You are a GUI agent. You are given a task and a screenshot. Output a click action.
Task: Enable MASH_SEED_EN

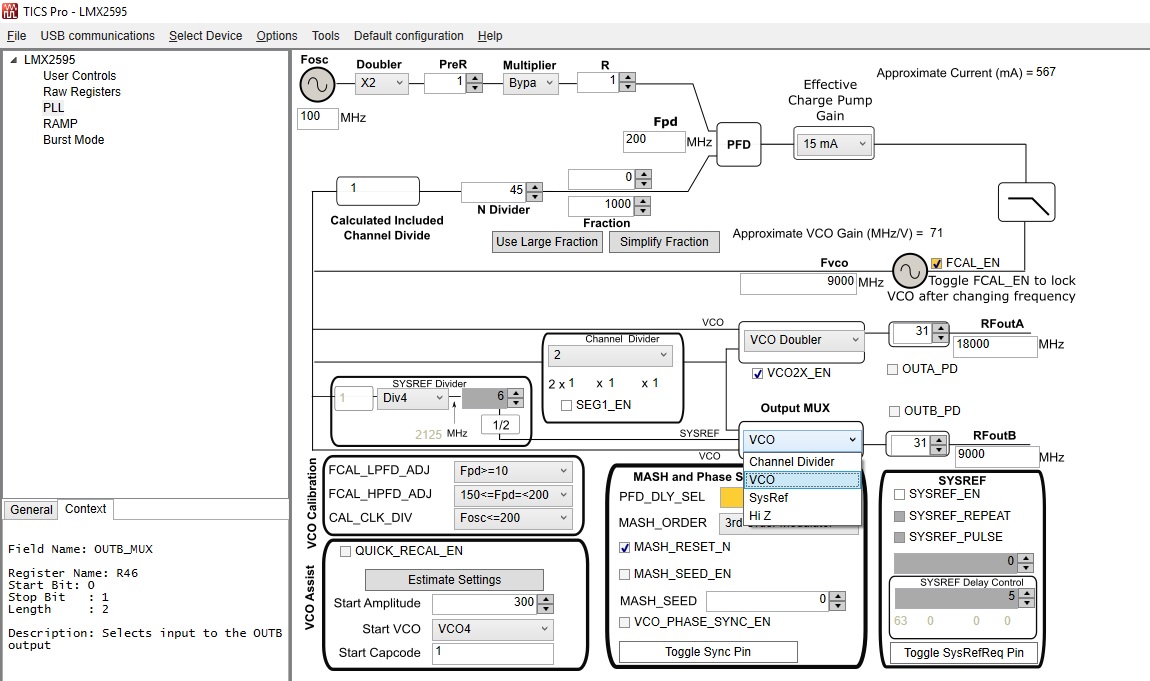point(625,574)
